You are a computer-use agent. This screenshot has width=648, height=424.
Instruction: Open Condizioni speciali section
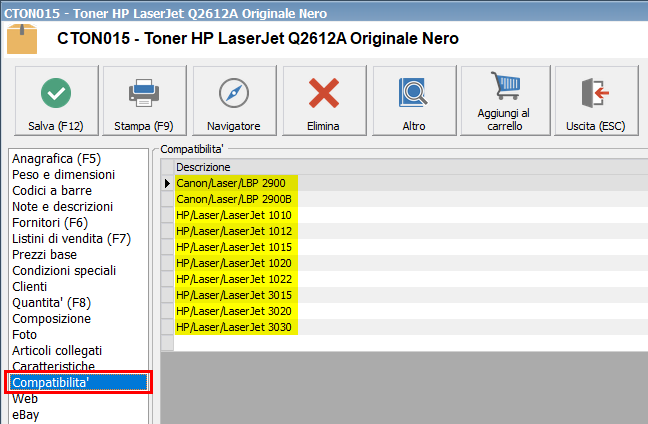coord(64,271)
